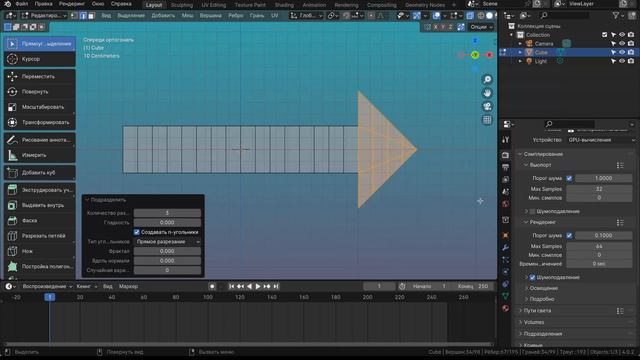Activate the Select Box tool
The height and width of the screenshot is (360, 640).
pyautogui.click(x=40, y=44)
